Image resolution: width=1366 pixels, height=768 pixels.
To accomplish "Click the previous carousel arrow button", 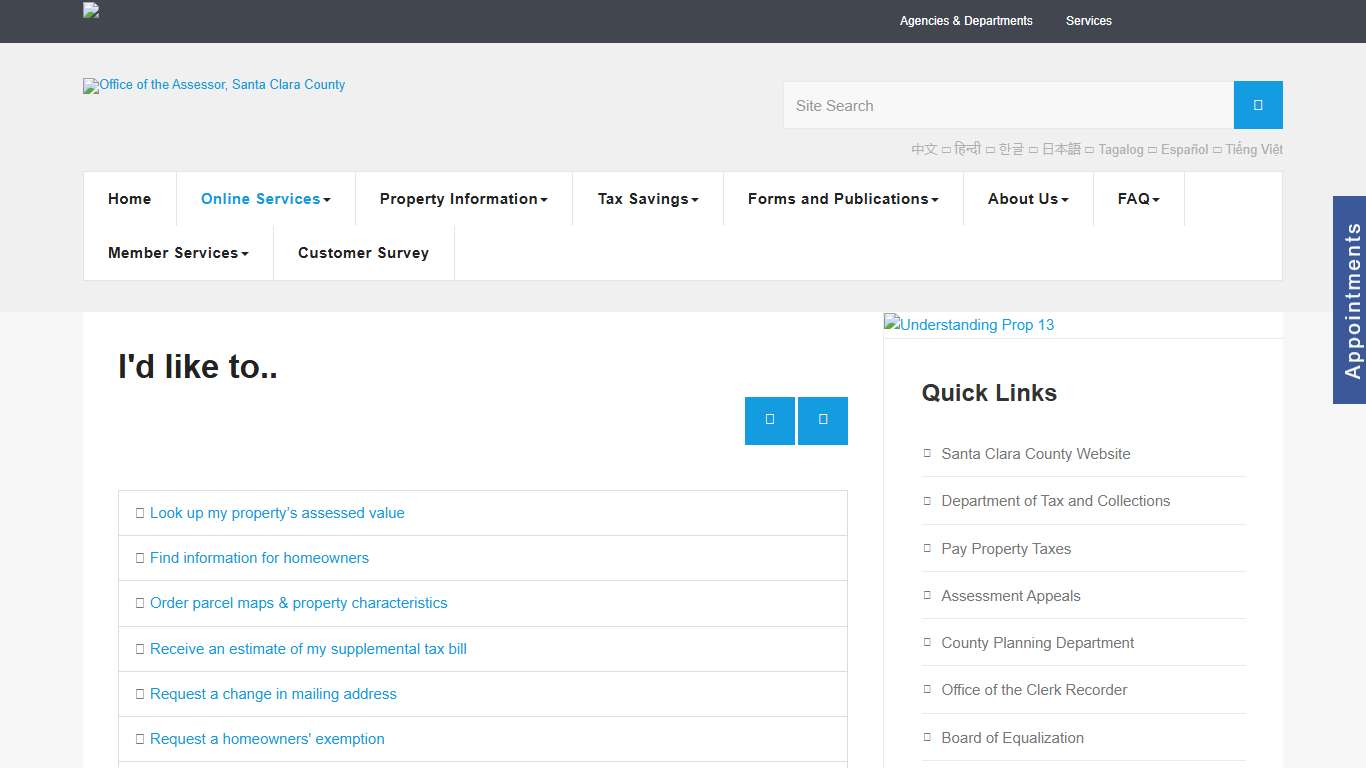I will tap(769, 420).
